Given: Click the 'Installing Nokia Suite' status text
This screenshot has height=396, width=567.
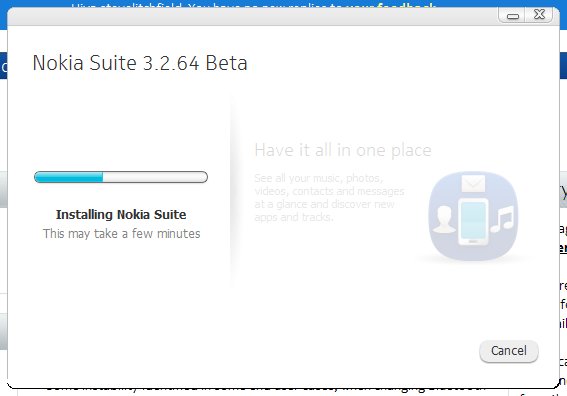Looking at the screenshot, I should (x=121, y=214).
